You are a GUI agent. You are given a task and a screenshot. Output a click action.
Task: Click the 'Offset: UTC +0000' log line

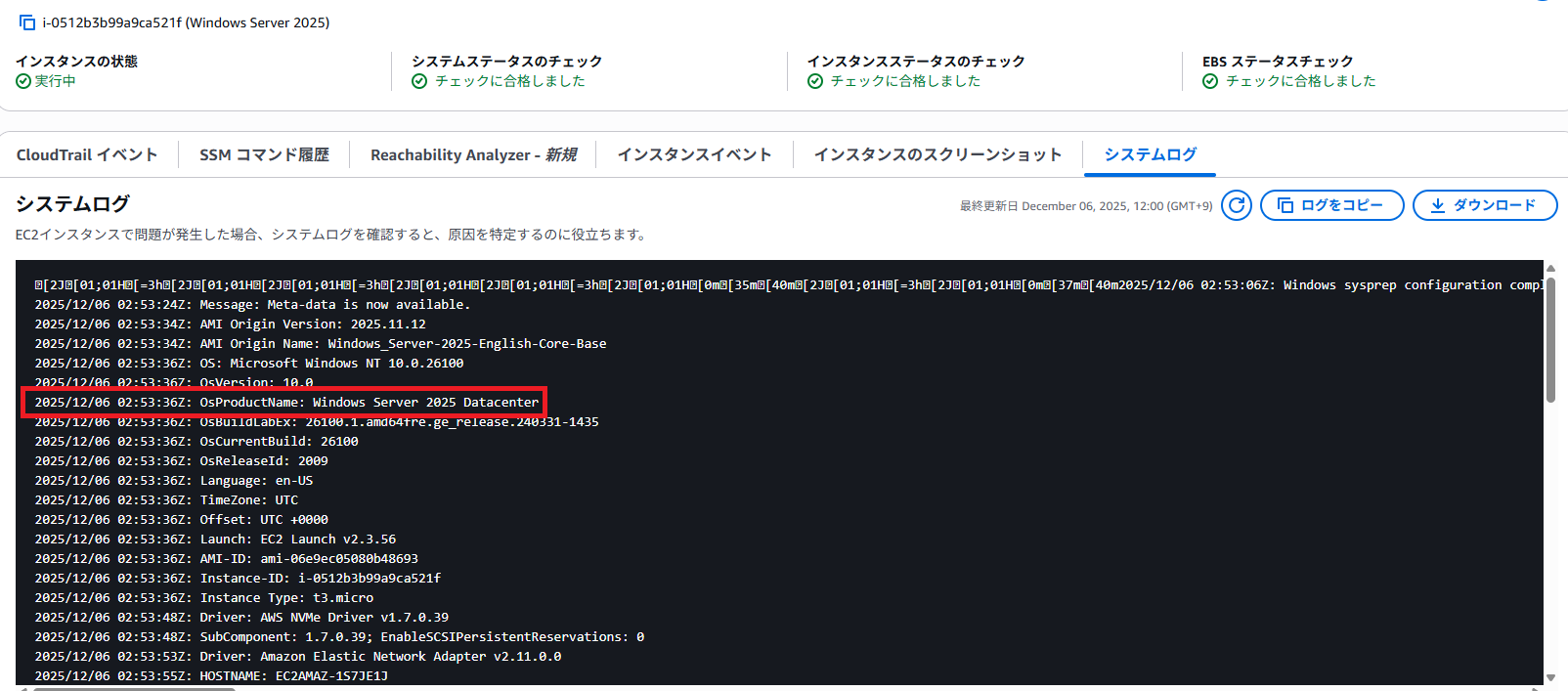[x=181, y=520]
